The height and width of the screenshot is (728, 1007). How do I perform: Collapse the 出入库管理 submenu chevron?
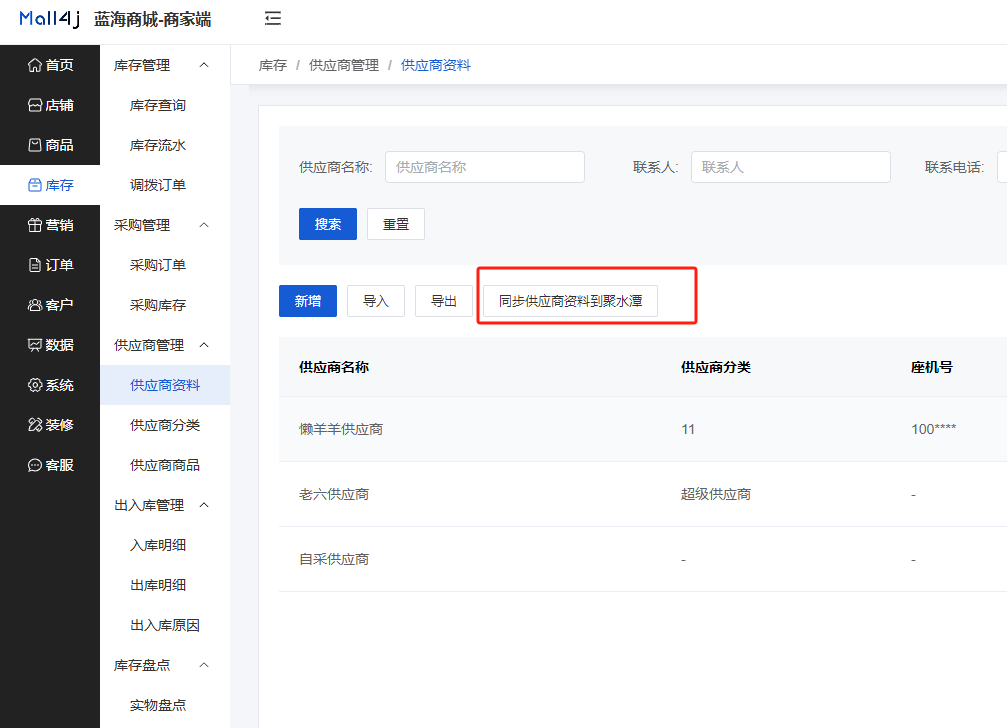[204, 505]
